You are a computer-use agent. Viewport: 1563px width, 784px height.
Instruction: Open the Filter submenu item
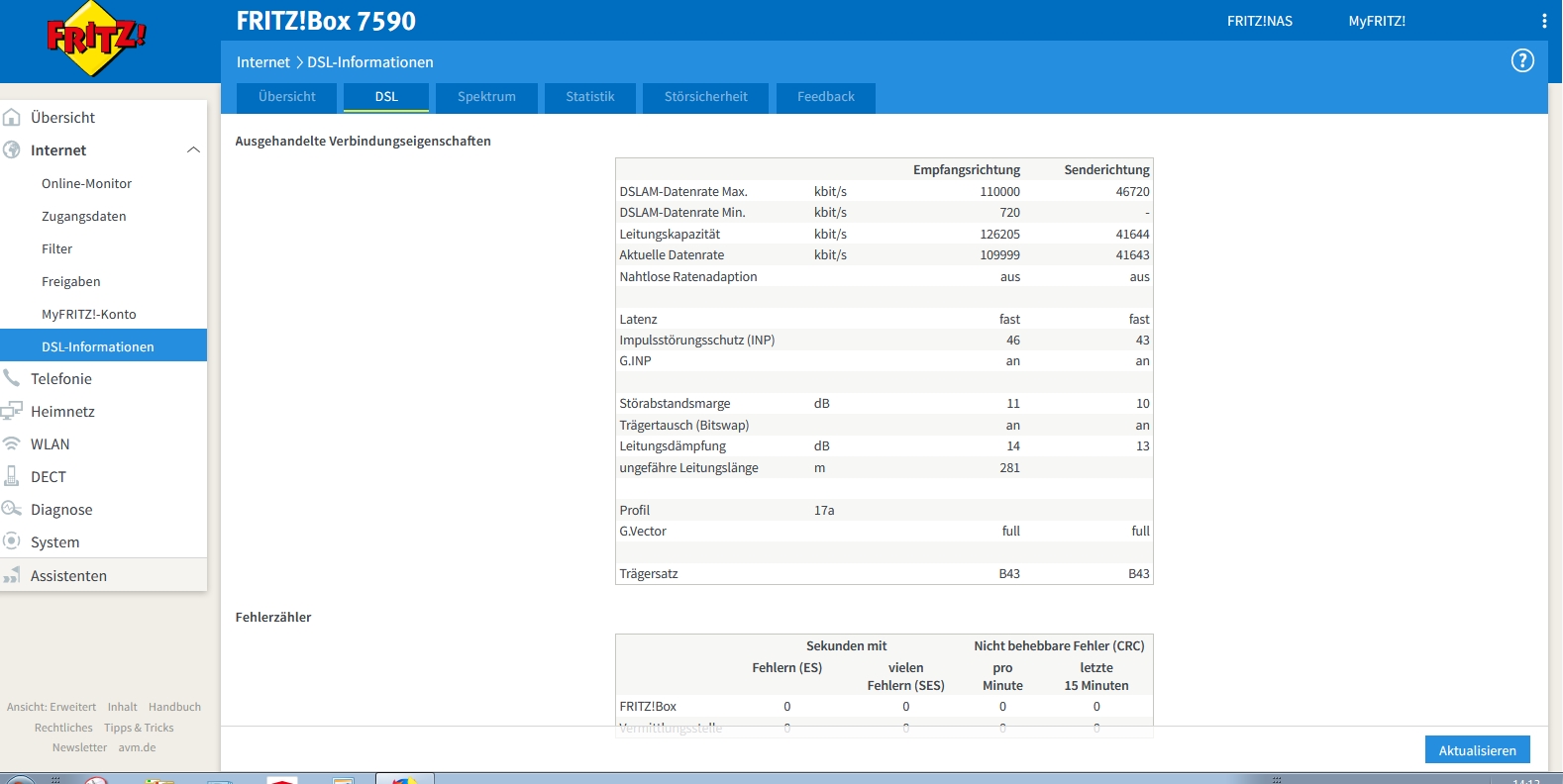pos(56,248)
